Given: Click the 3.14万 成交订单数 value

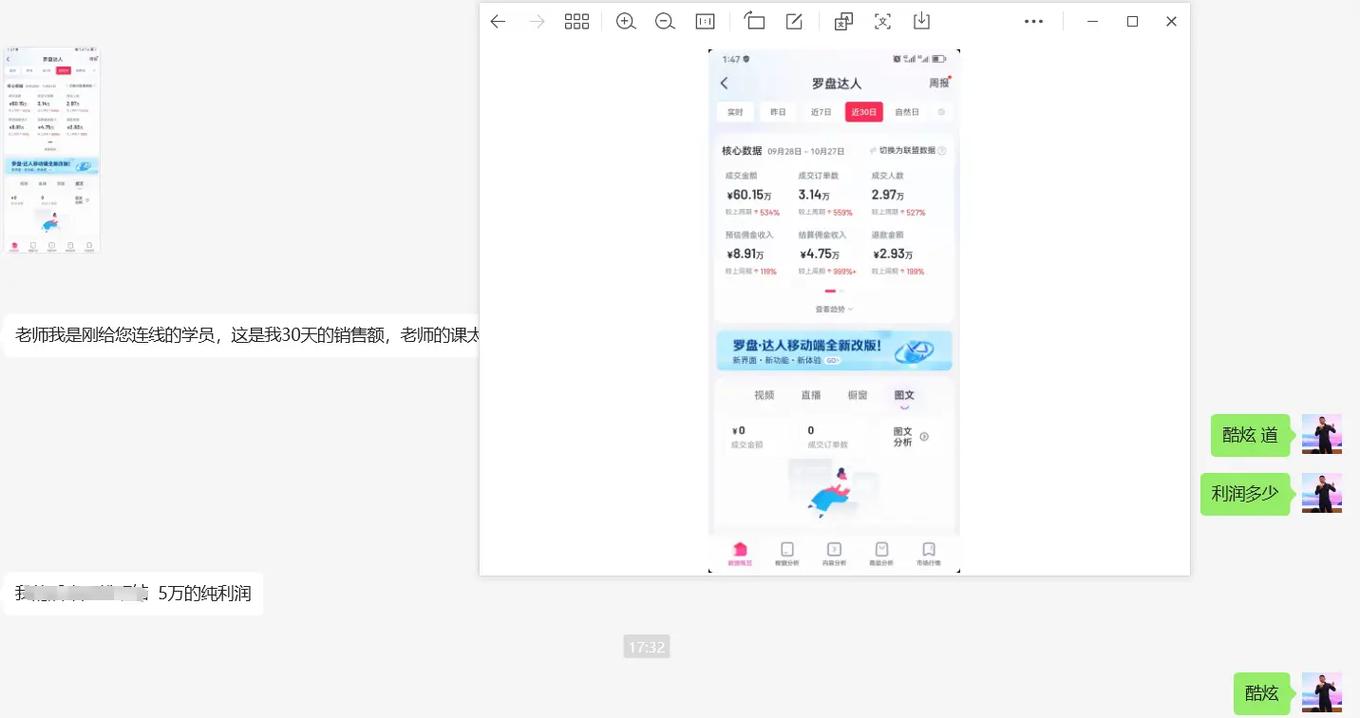Looking at the screenshot, I should point(814,195).
